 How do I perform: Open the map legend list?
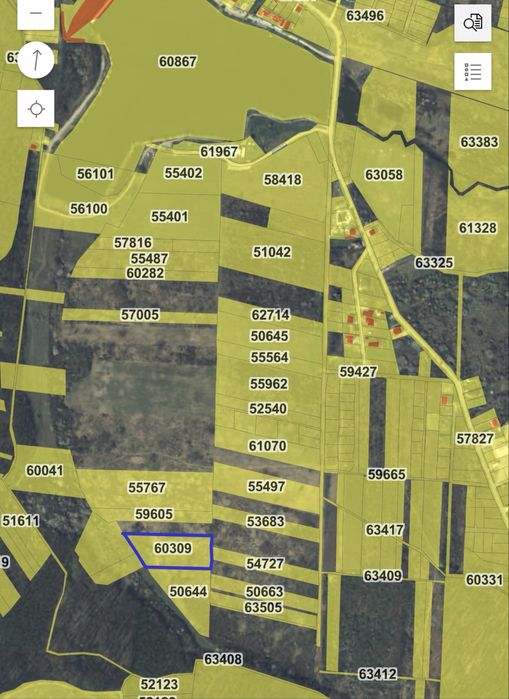pyautogui.click(x=473, y=72)
